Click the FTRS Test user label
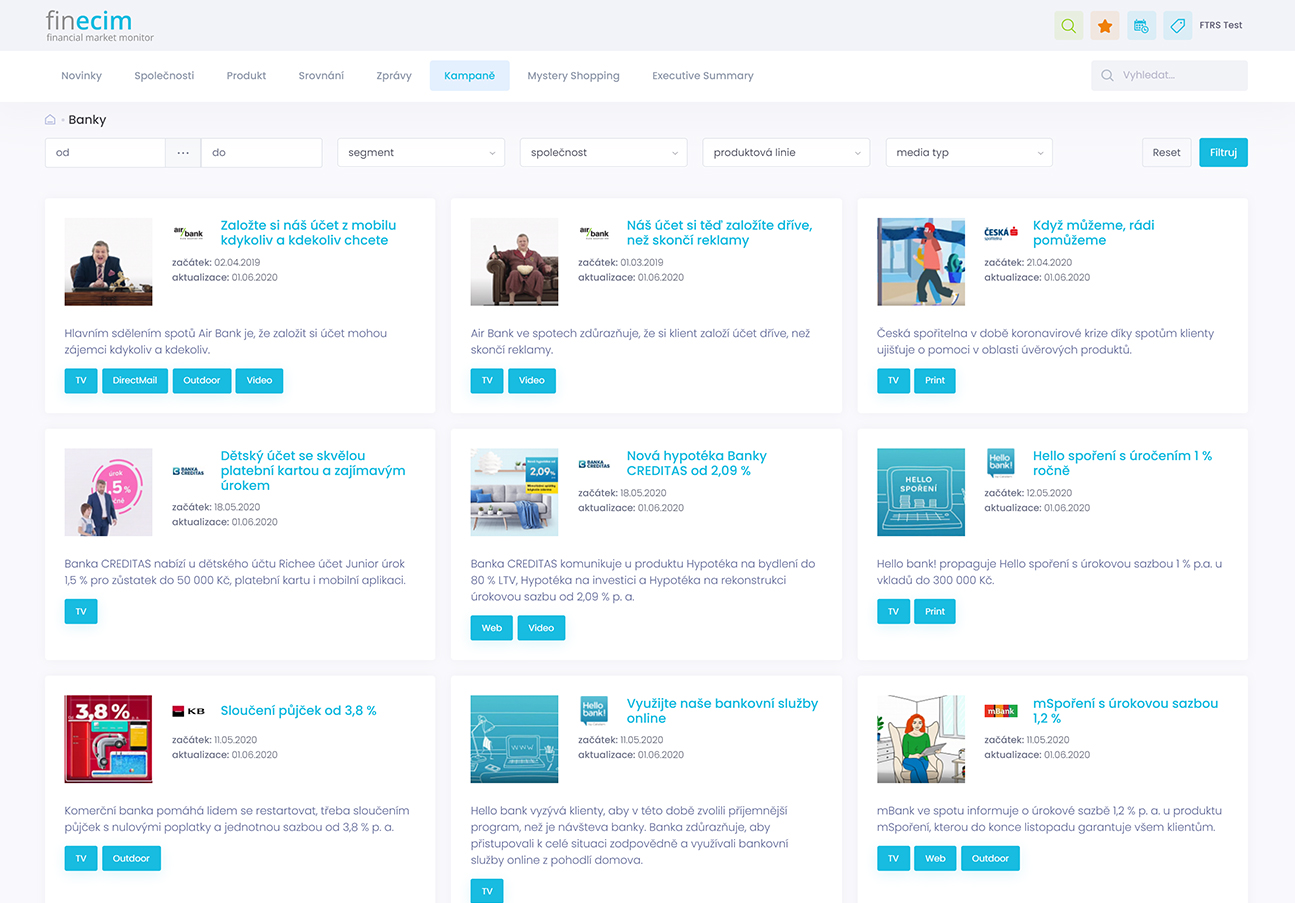The width and height of the screenshot is (1295, 903). coord(1221,26)
